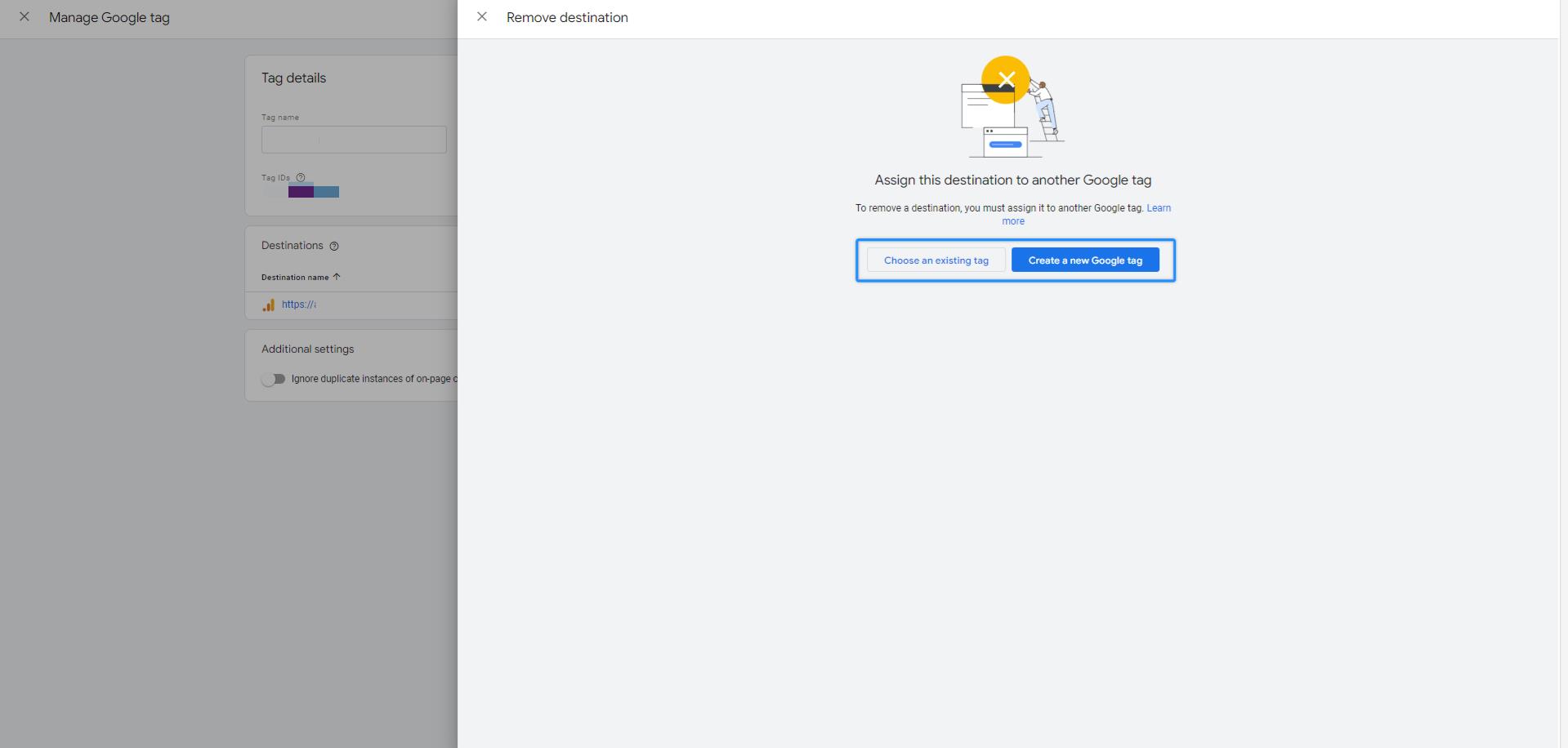
Task: Open Destinations help icon
Action: pyautogui.click(x=334, y=246)
